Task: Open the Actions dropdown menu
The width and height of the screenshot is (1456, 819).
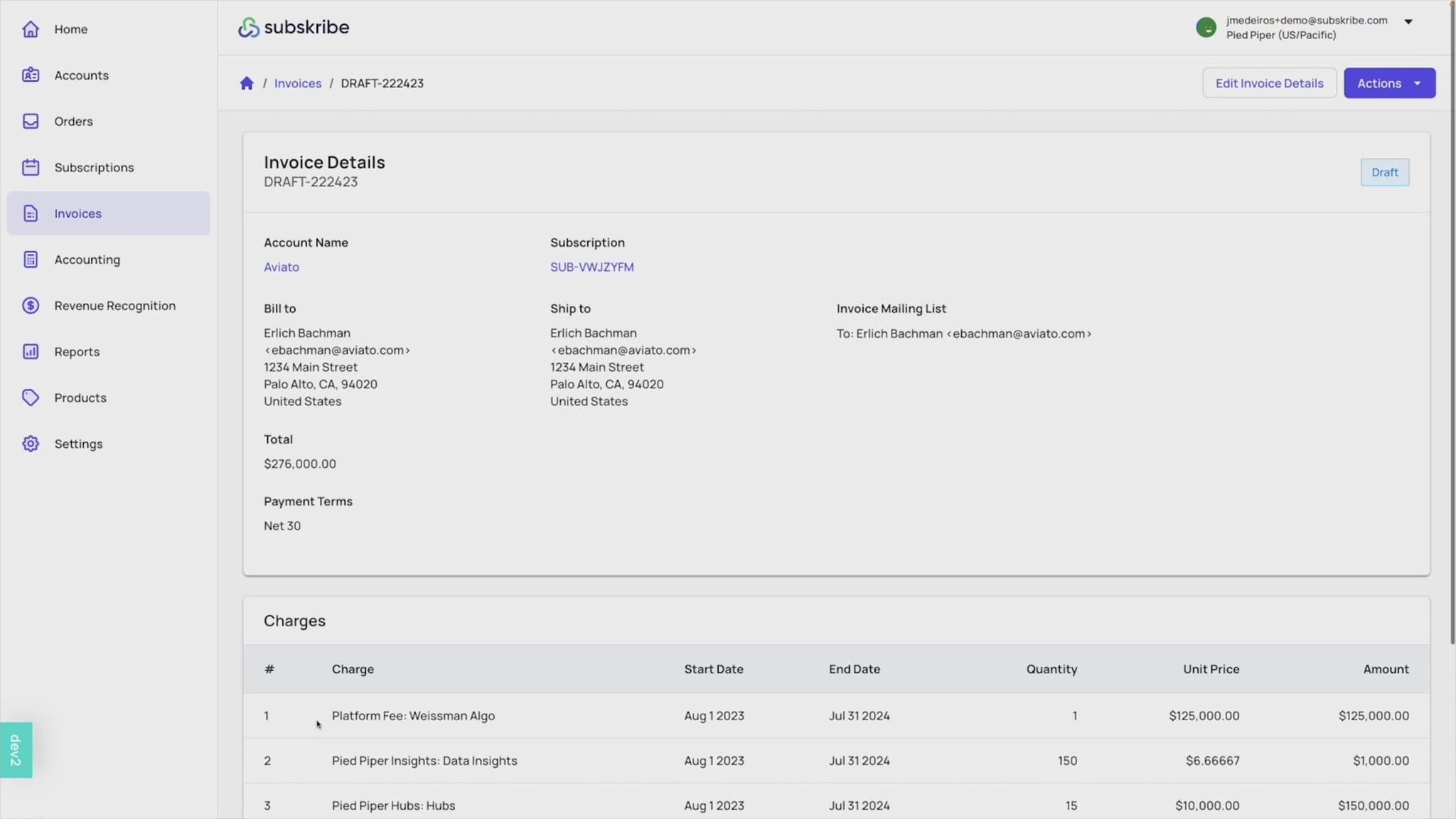Action: (x=1388, y=83)
